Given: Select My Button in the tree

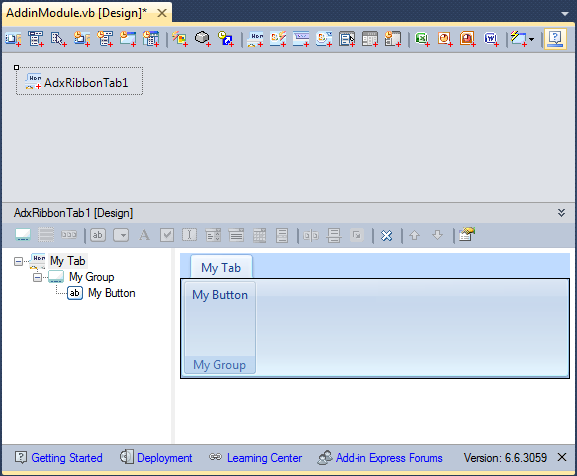Looking at the screenshot, I should [111, 293].
